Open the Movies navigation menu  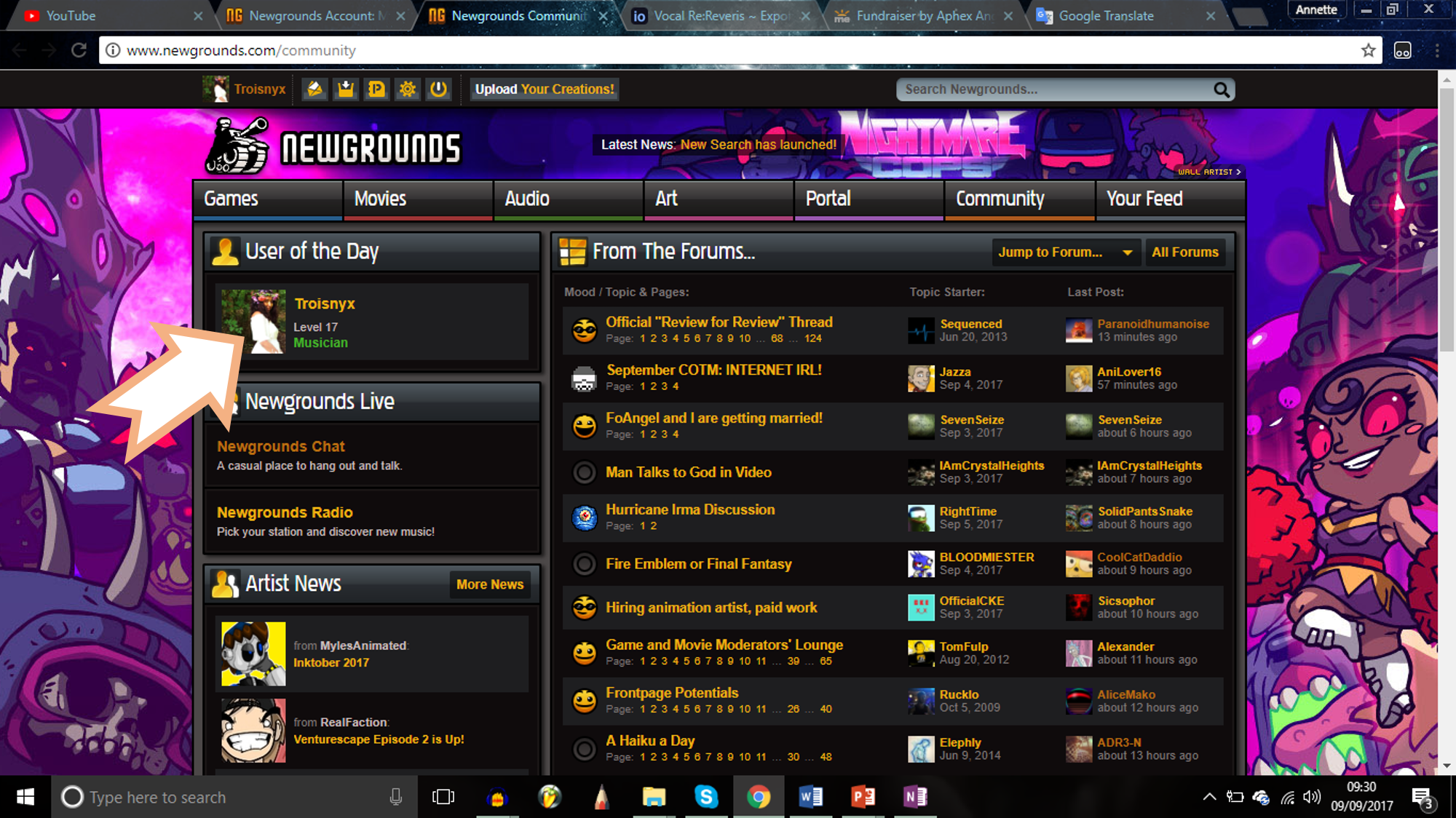[x=418, y=199]
